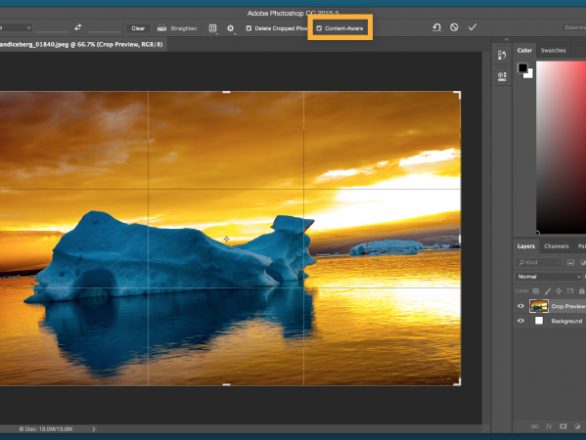Click the Straighten label in options bar
This screenshot has height=440, width=586.
point(183,28)
